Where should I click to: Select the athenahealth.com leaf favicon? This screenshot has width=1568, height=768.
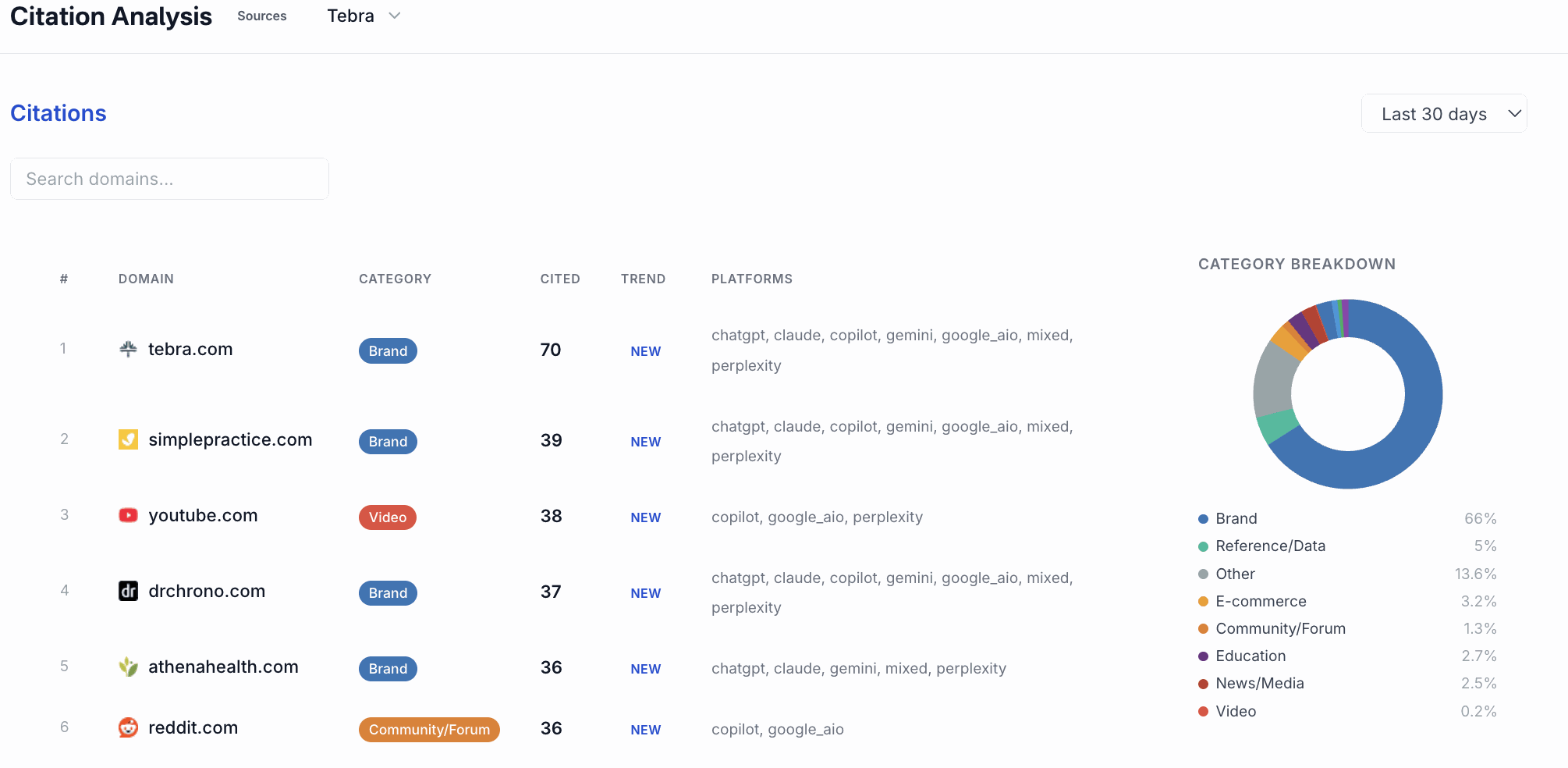pos(128,667)
